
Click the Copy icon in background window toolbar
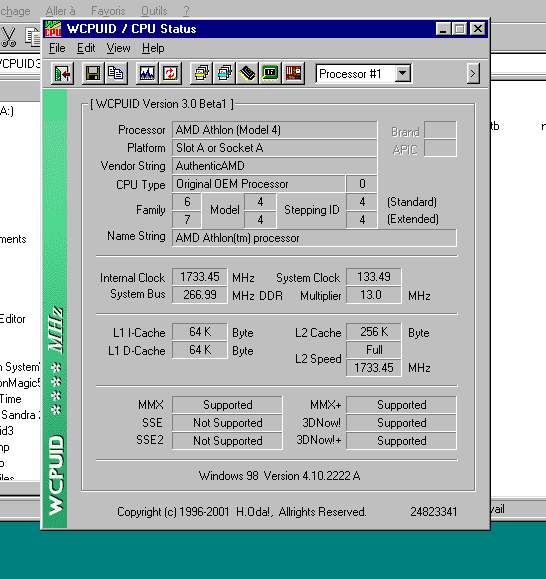(x=32, y=37)
